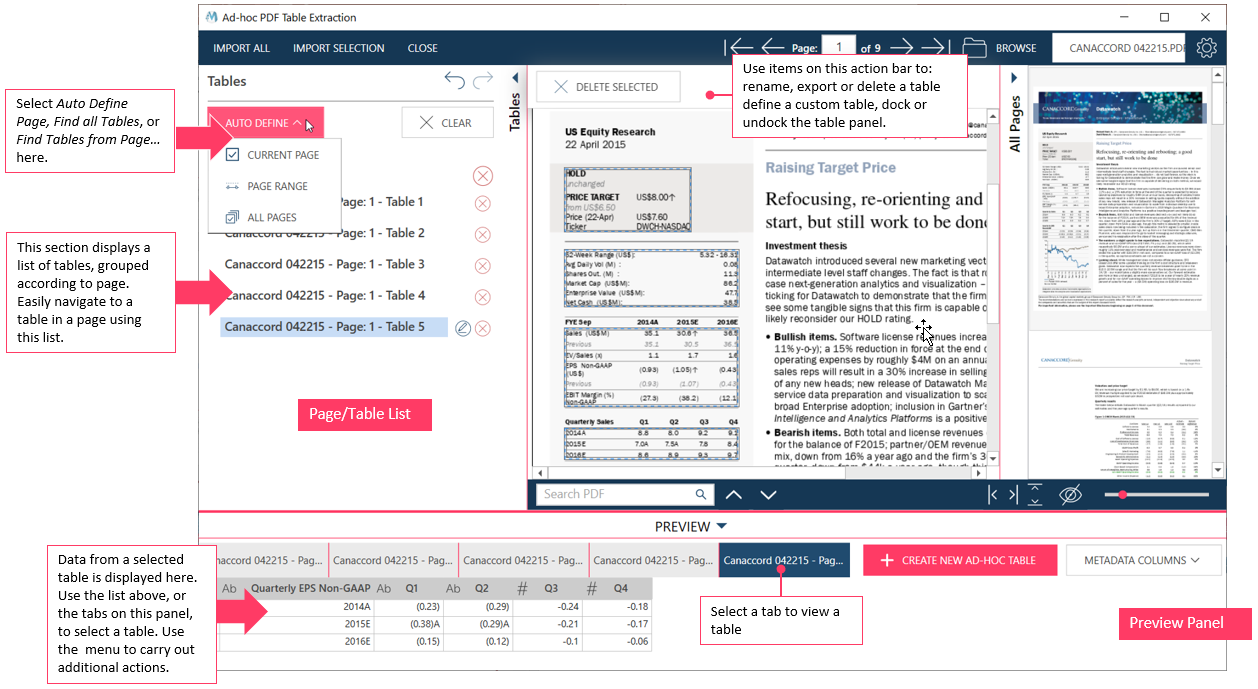The image size is (1258, 689).
Task: Click the PDF zoom slider track
Action: (1159, 495)
